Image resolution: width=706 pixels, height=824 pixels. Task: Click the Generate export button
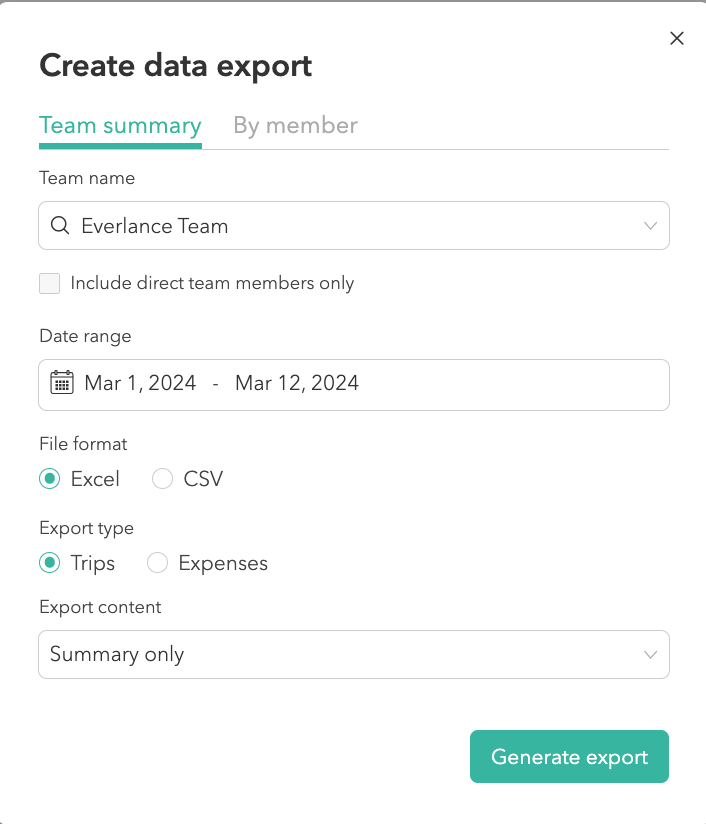point(569,757)
